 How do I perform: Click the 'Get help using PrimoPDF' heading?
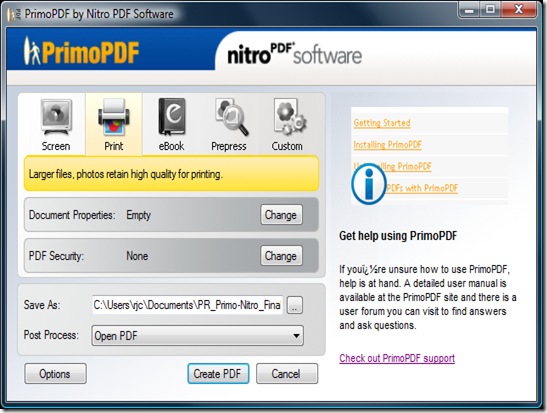click(398, 236)
